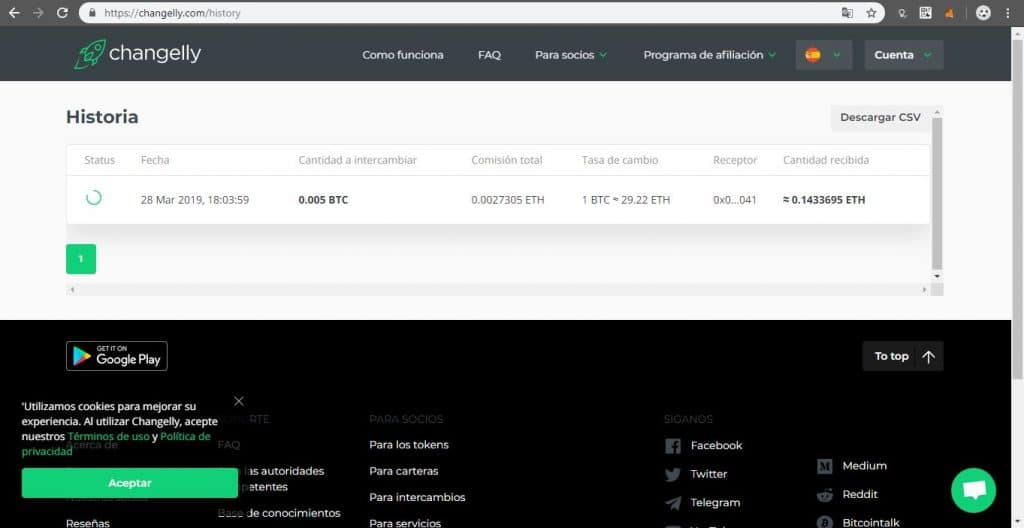The height and width of the screenshot is (528, 1024).
Task: Click footer link Reseñas
Action: (x=88, y=523)
